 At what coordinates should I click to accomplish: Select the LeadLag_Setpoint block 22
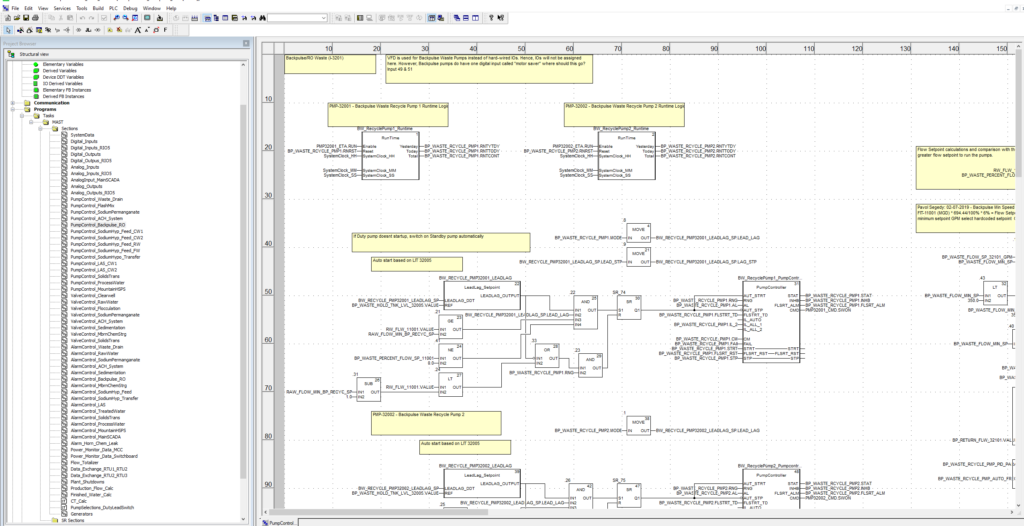pyautogui.click(x=483, y=295)
